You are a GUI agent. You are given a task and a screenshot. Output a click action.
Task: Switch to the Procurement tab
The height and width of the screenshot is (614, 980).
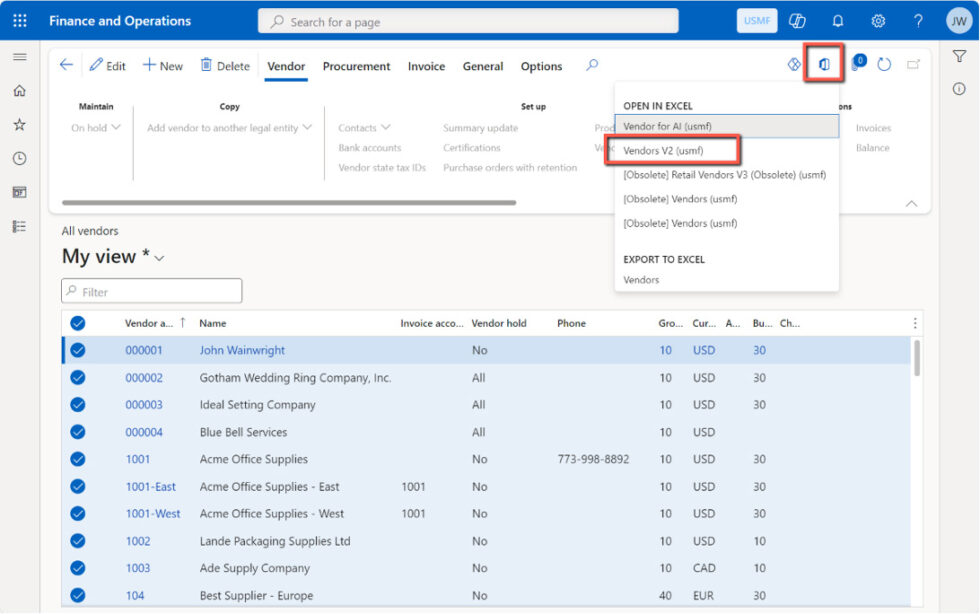[356, 66]
